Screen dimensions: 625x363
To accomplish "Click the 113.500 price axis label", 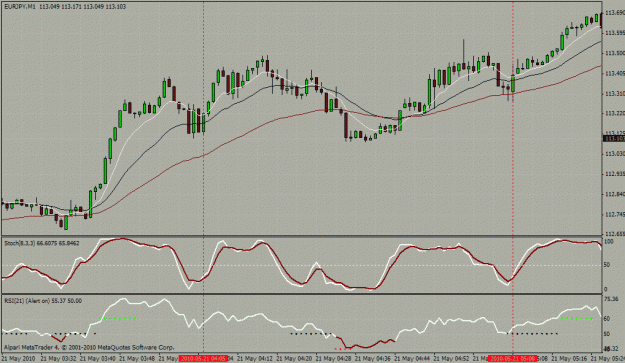I will pyautogui.click(x=615, y=53).
